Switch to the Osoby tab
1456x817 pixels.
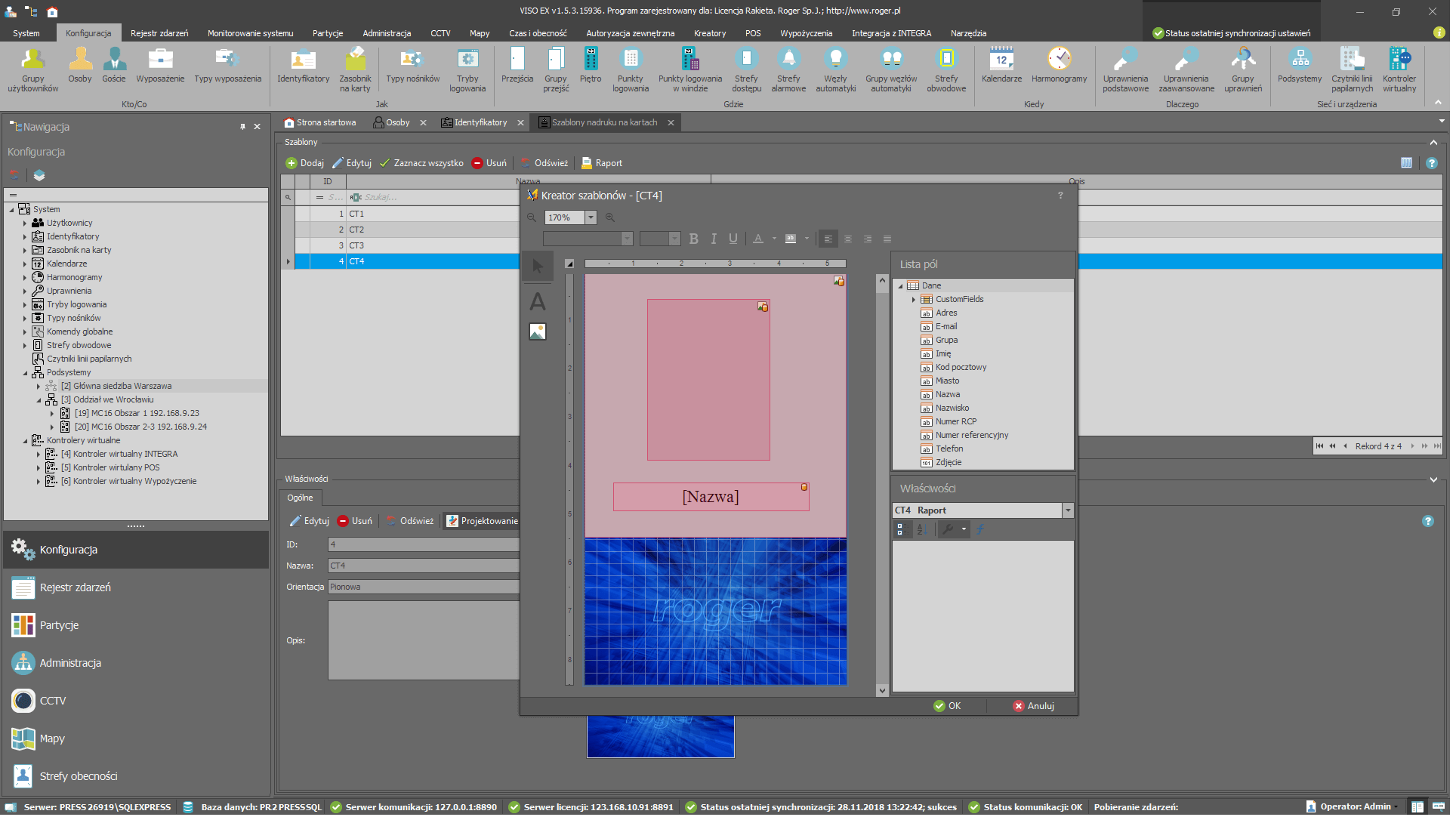click(x=398, y=123)
